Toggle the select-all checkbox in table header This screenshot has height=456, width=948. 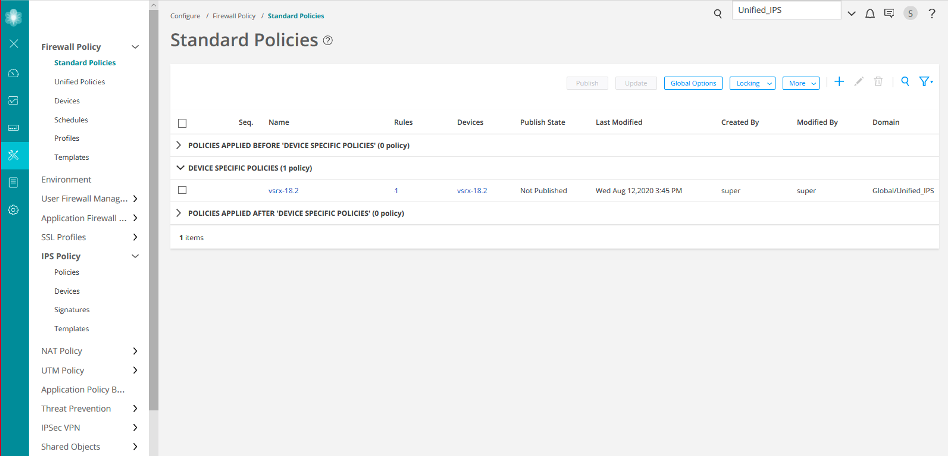[182, 123]
